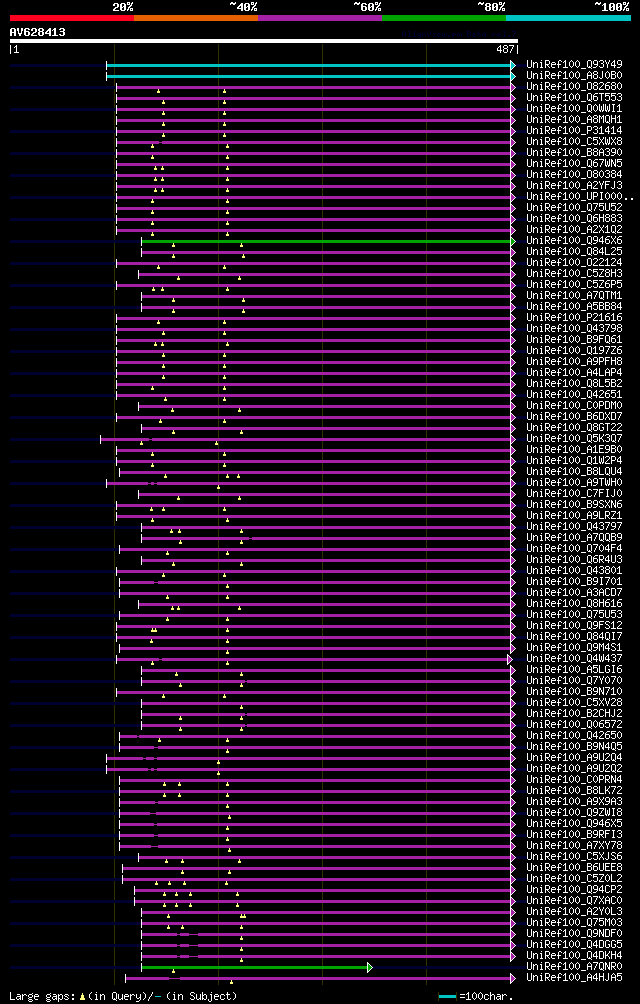
Task: Select the truncated UniRef100_UPI000.. label
Action: pyautogui.click(x=580, y=197)
